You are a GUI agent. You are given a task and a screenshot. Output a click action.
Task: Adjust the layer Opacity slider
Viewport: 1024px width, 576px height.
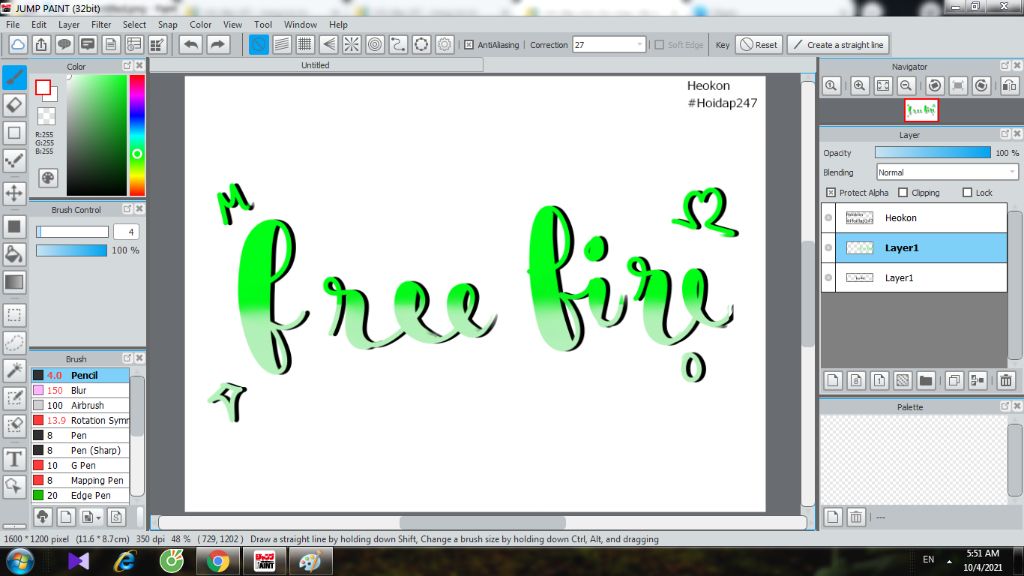pyautogui.click(x=933, y=152)
